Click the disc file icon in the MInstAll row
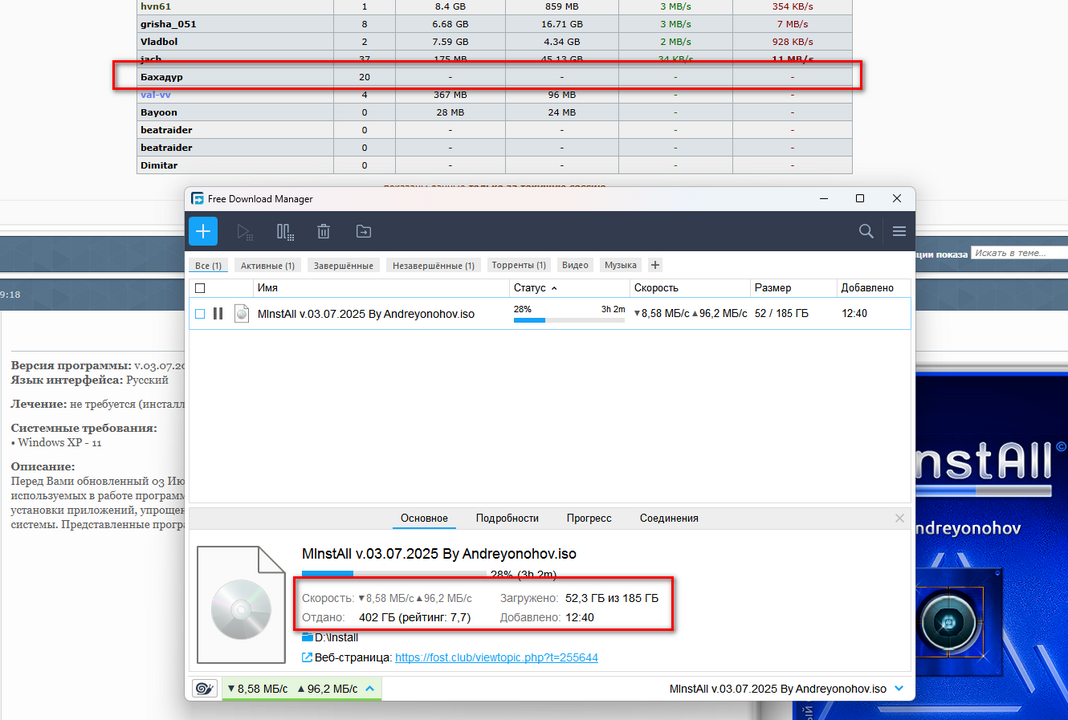 [x=241, y=313]
